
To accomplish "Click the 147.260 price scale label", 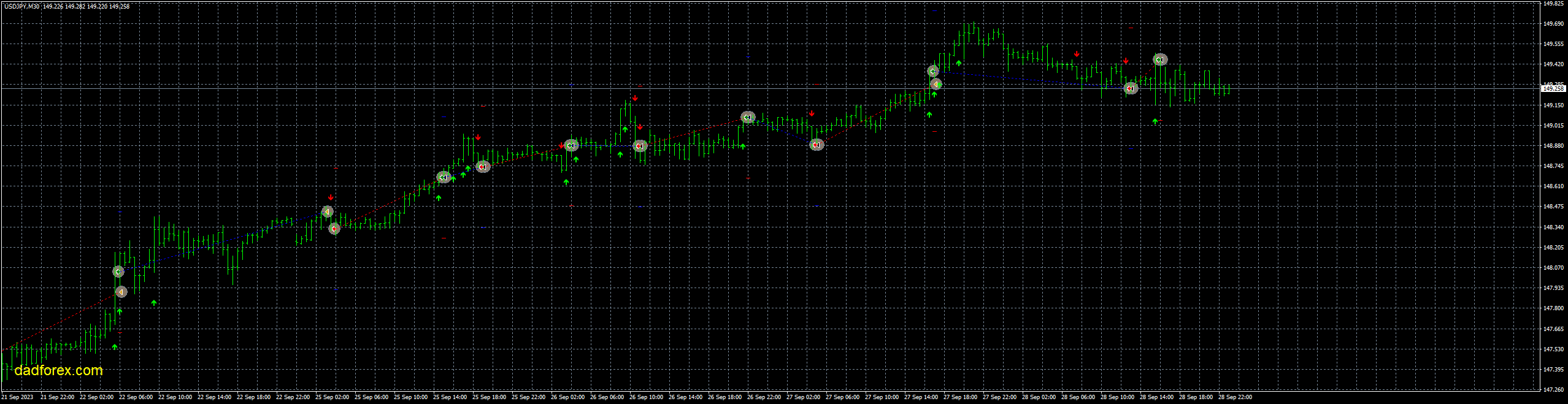I will click(1553, 389).
